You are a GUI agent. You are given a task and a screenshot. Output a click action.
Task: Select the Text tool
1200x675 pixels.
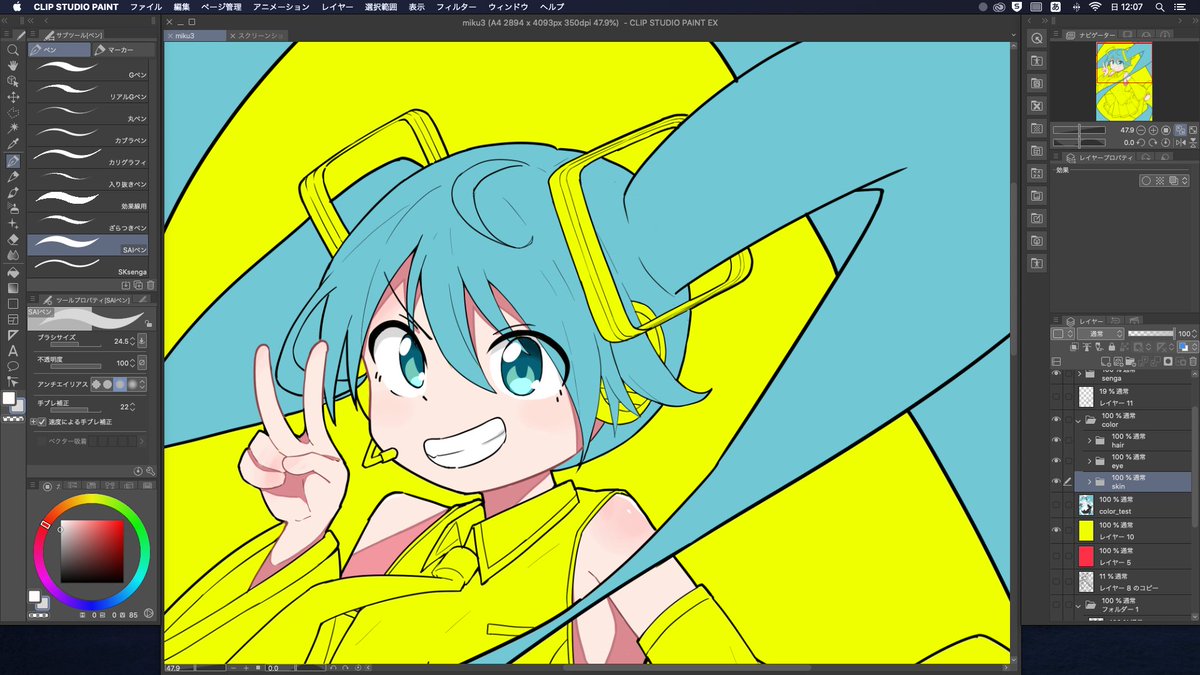(13, 351)
